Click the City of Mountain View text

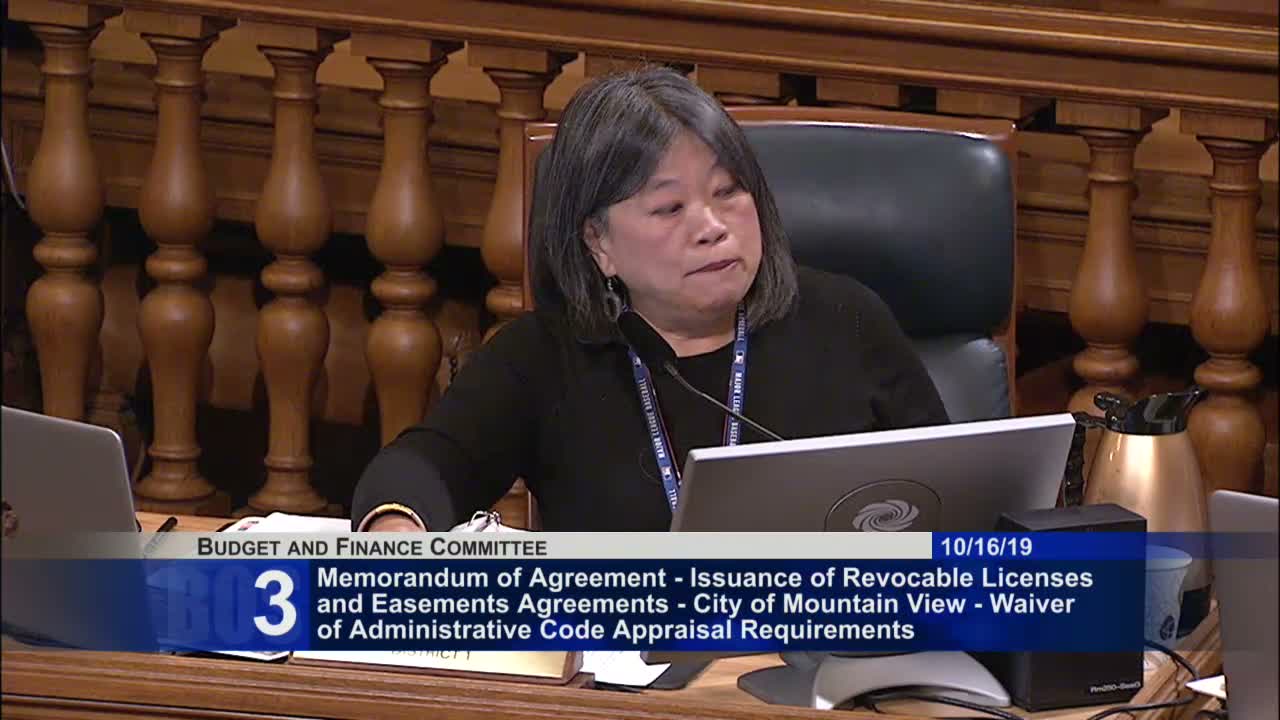[x=852, y=604]
